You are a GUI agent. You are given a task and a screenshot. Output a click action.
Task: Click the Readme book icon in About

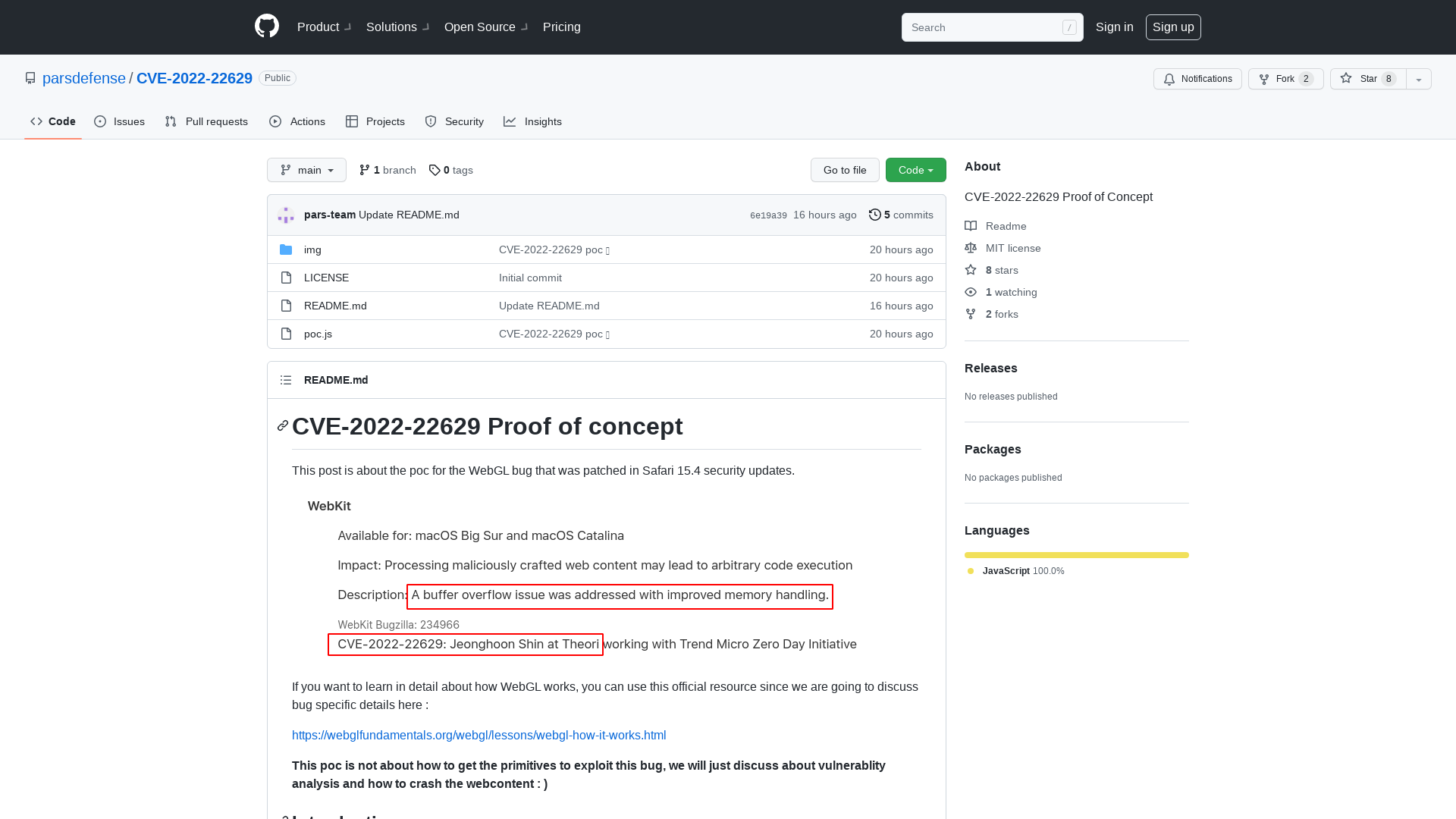click(x=971, y=226)
